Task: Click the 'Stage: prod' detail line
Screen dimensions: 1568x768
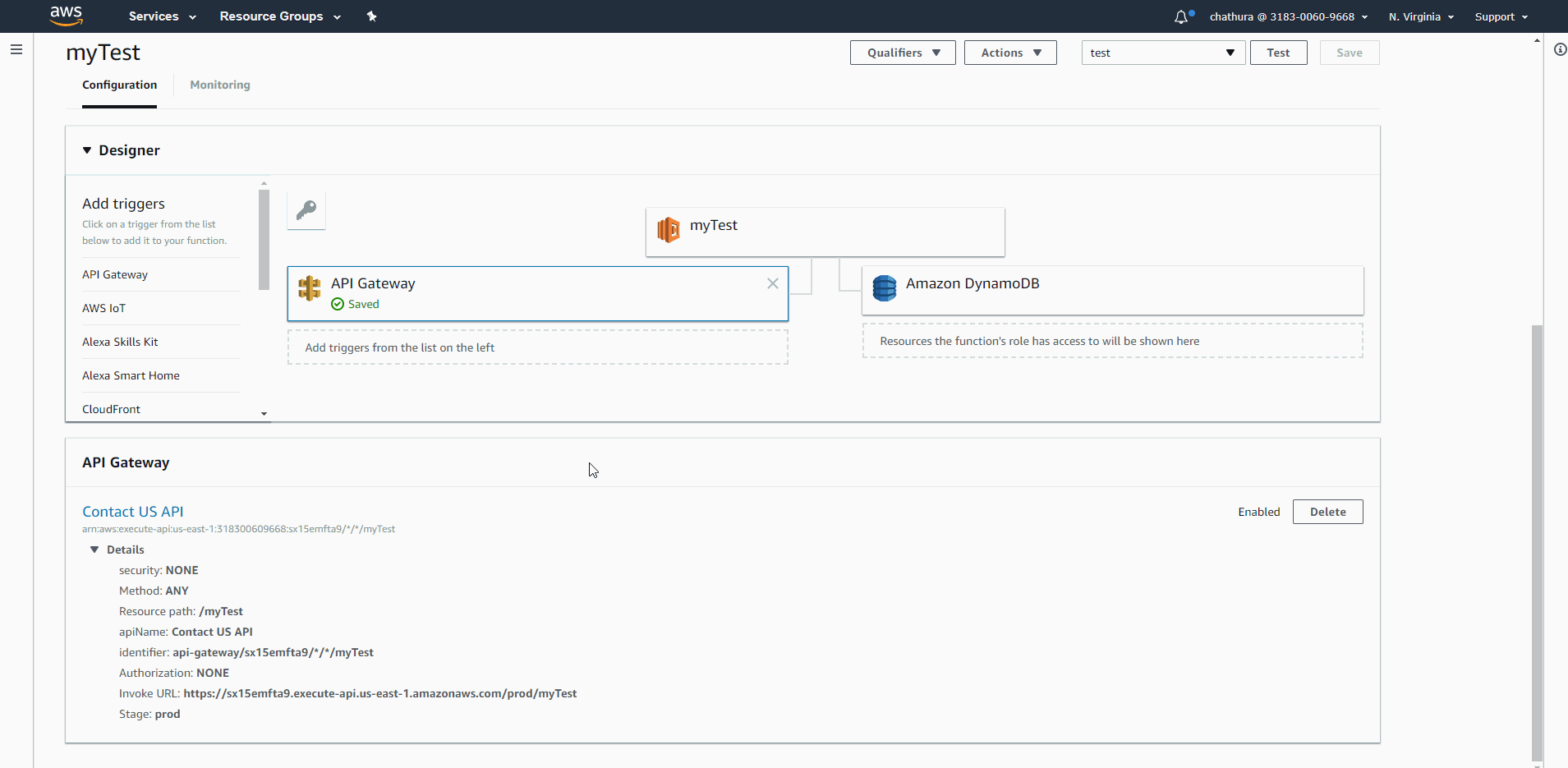Action: pos(149,714)
